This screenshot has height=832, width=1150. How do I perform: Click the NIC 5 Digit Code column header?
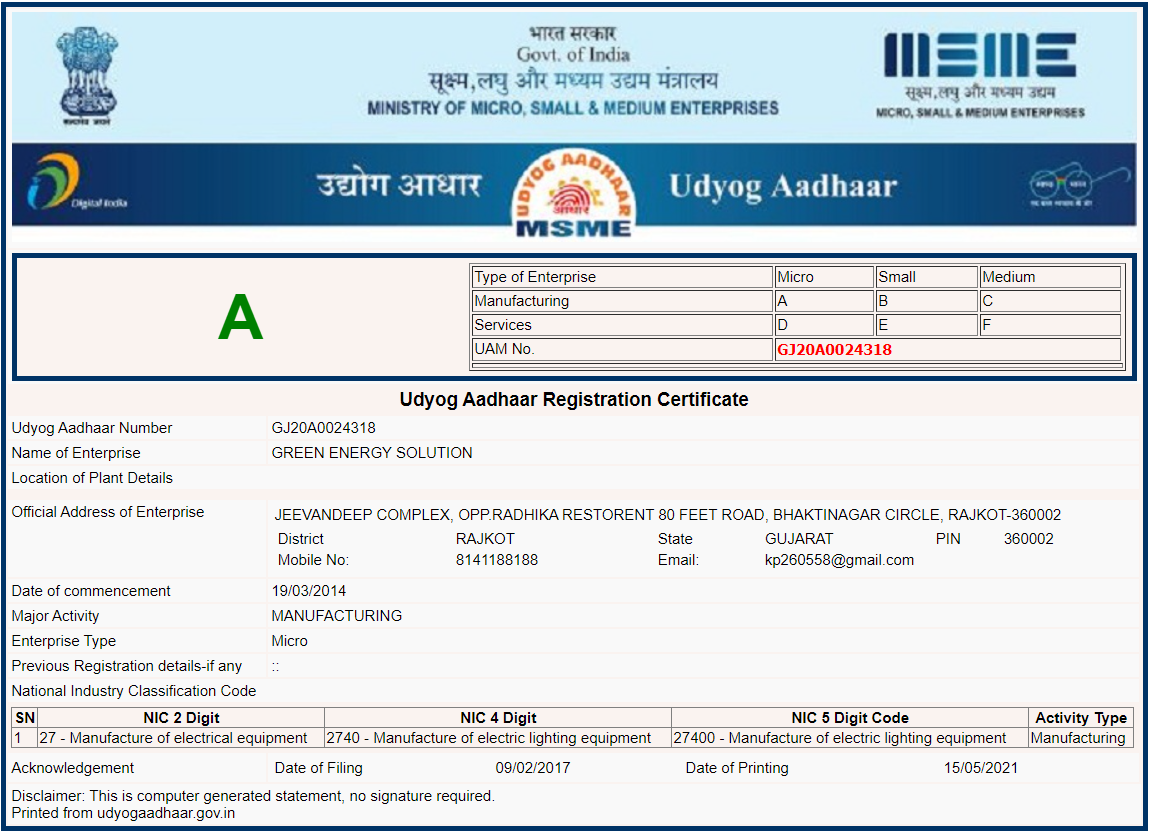coord(849,718)
